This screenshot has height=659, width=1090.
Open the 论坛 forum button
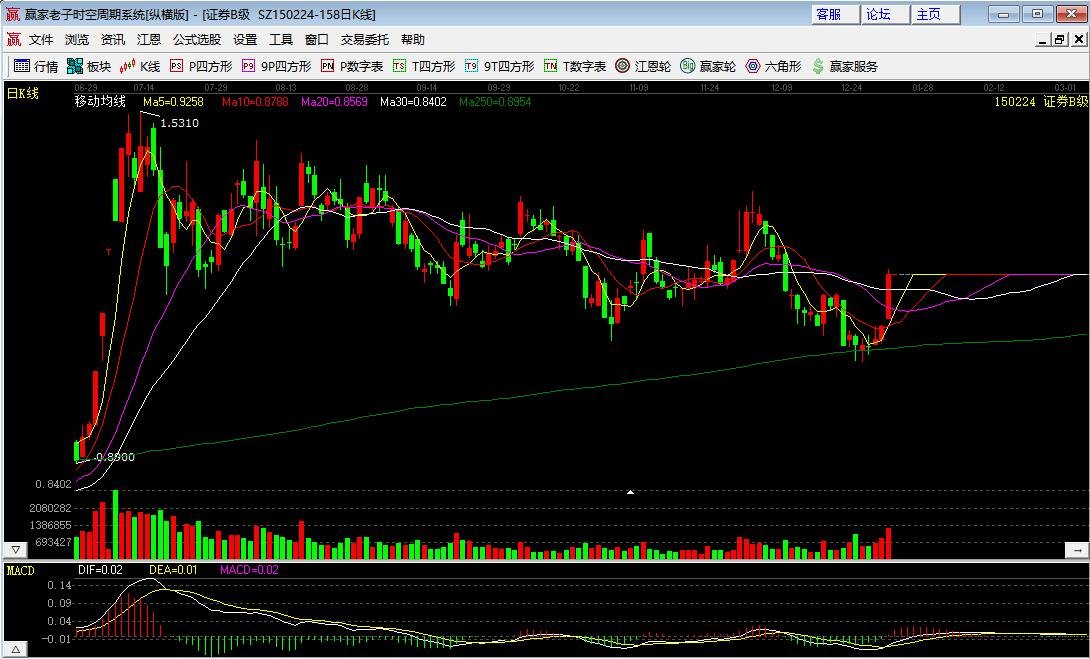pyautogui.click(x=885, y=14)
